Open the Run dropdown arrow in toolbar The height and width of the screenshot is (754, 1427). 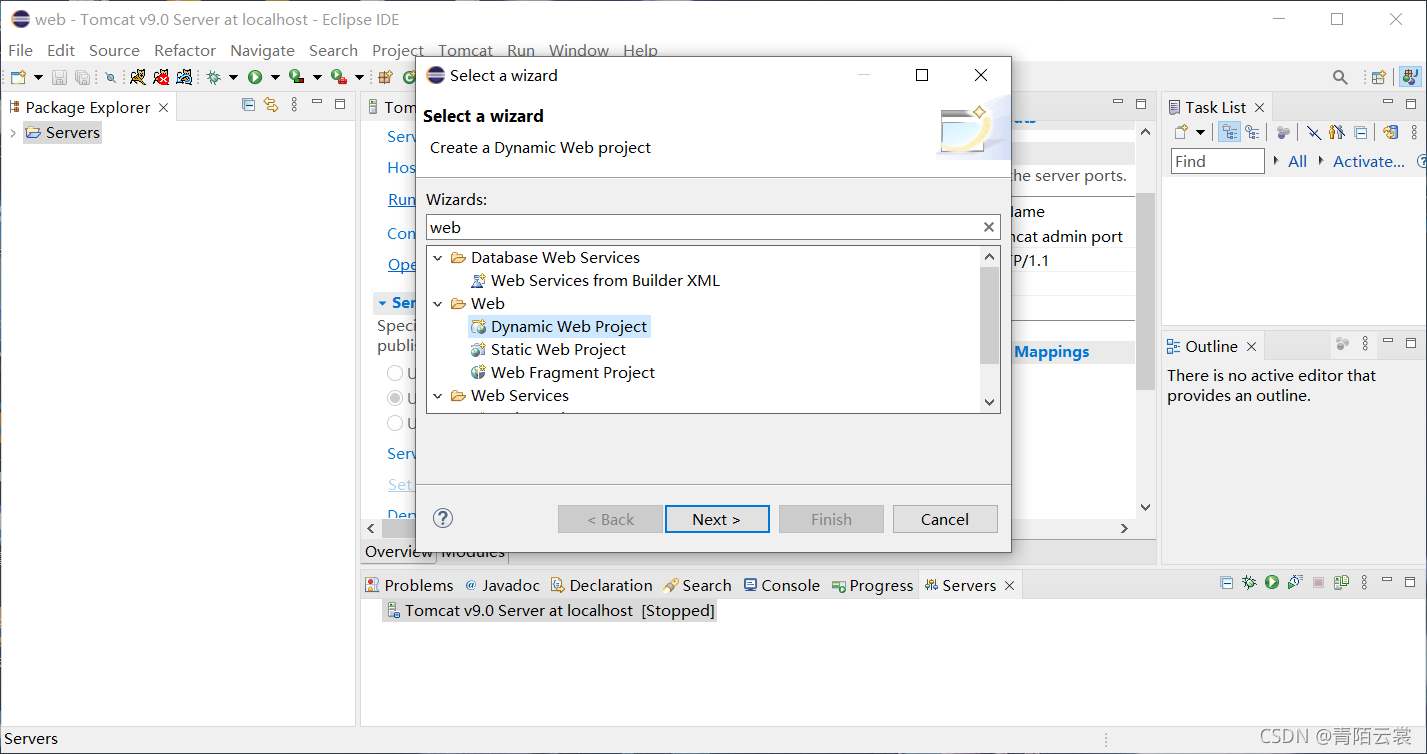(275, 77)
